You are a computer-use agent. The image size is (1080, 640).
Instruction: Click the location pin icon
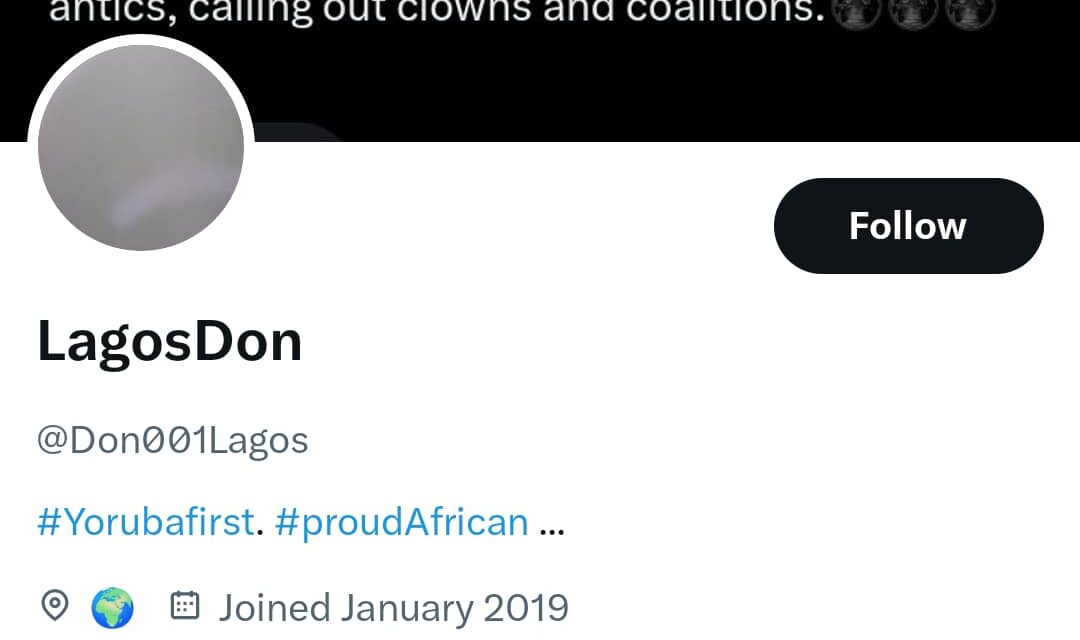click(55, 605)
